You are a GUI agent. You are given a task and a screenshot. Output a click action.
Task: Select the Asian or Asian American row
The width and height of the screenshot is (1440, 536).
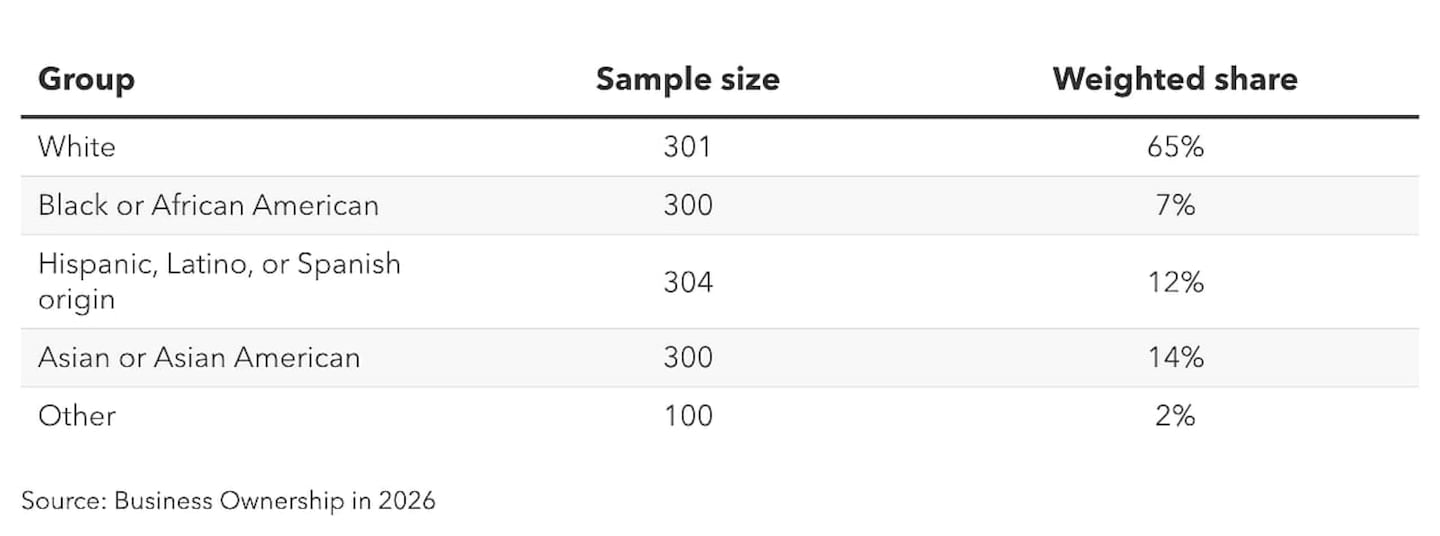[720, 358]
